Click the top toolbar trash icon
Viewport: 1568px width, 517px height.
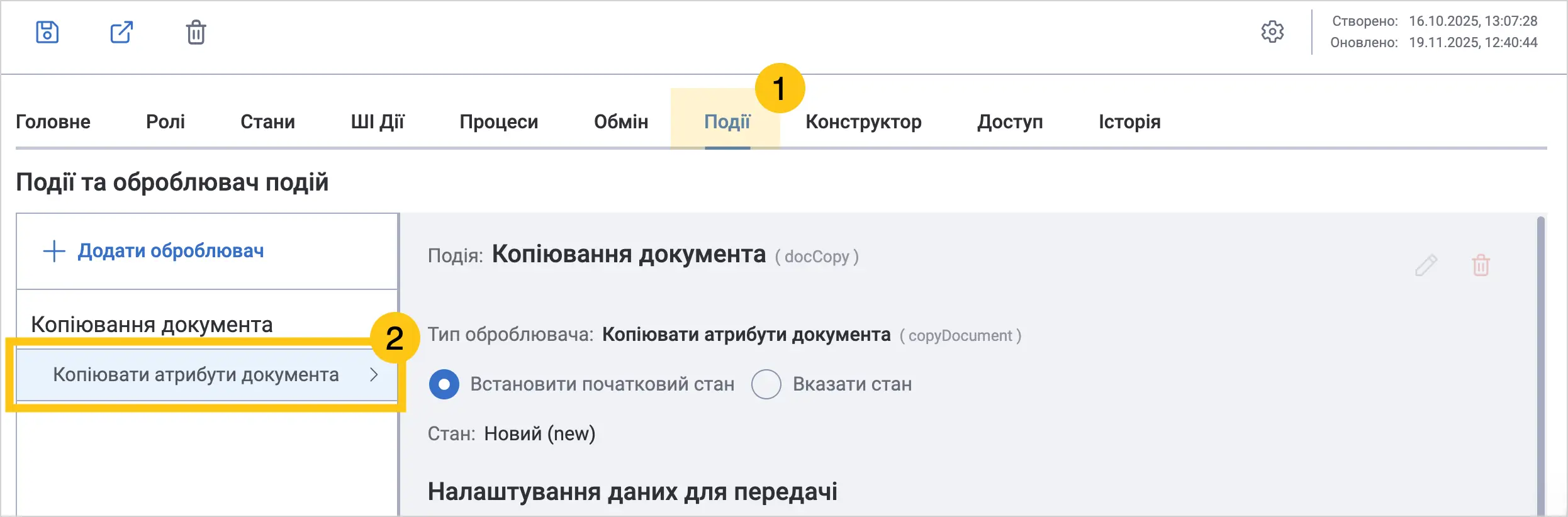click(196, 32)
